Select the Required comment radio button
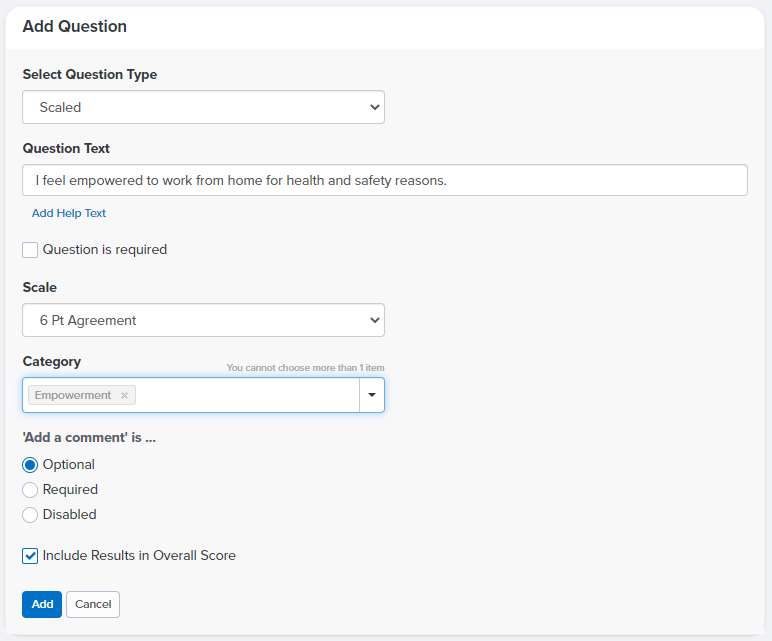The image size is (772, 641). (x=30, y=490)
